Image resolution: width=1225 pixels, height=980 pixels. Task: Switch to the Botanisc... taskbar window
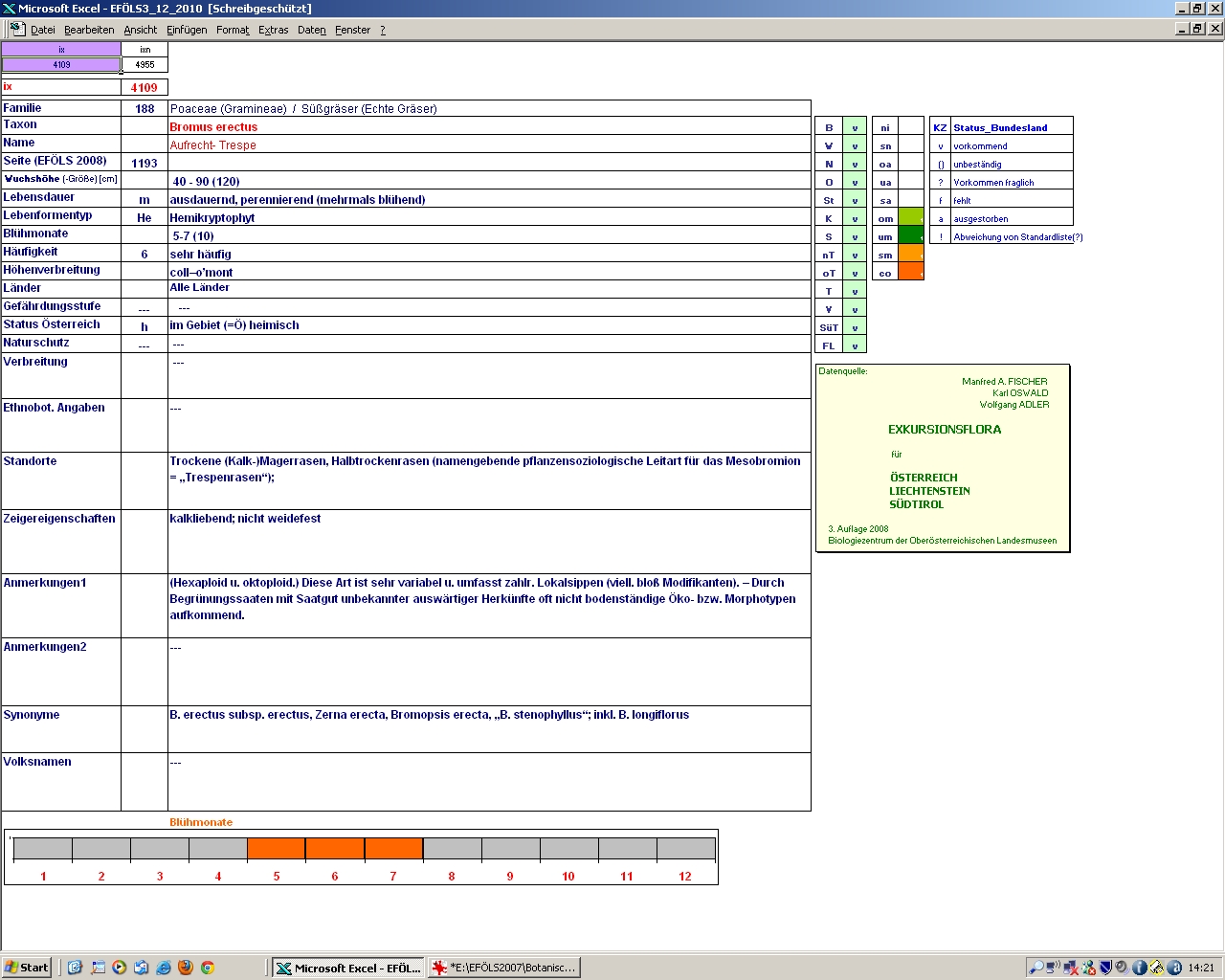[x=504, y=968]
